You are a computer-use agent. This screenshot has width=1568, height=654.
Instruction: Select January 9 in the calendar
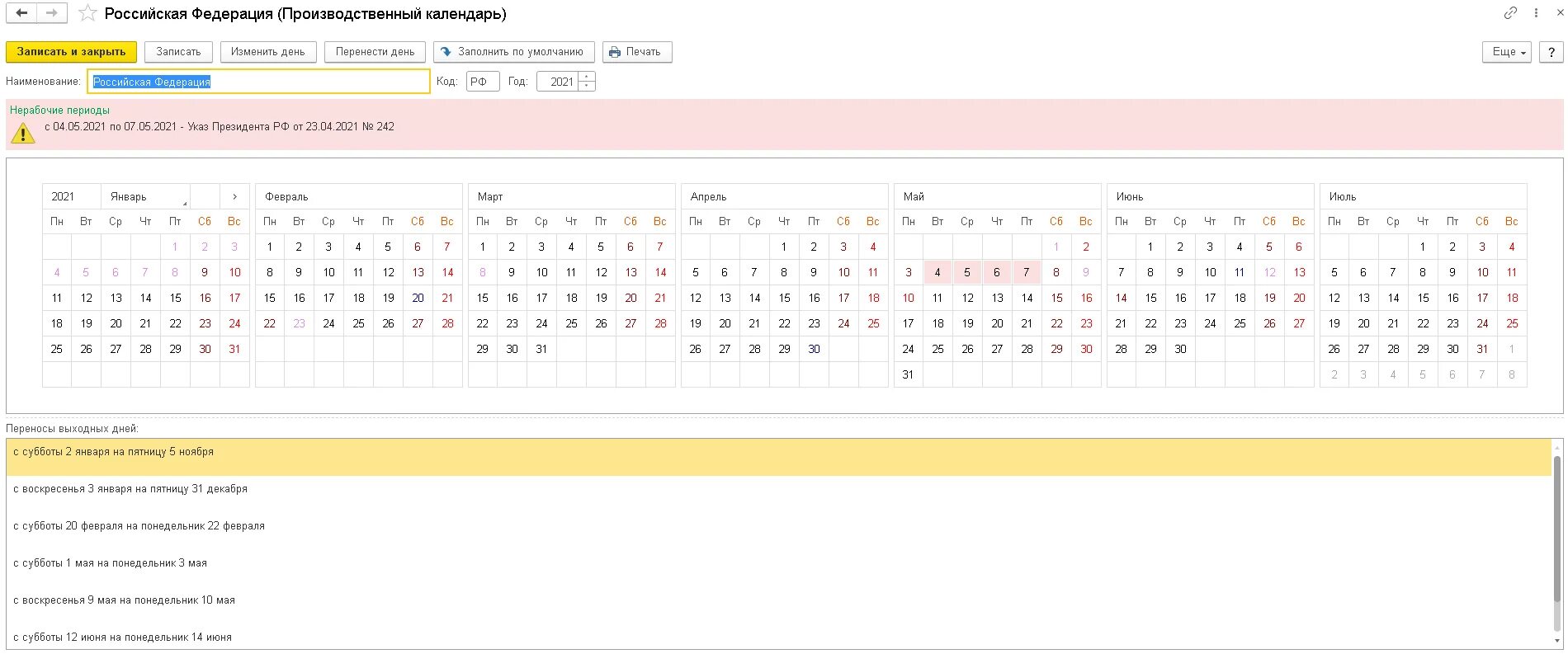205,272
